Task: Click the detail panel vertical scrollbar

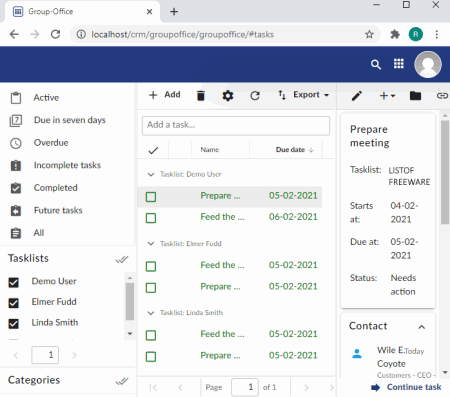Action: click(x=445, y=172)
